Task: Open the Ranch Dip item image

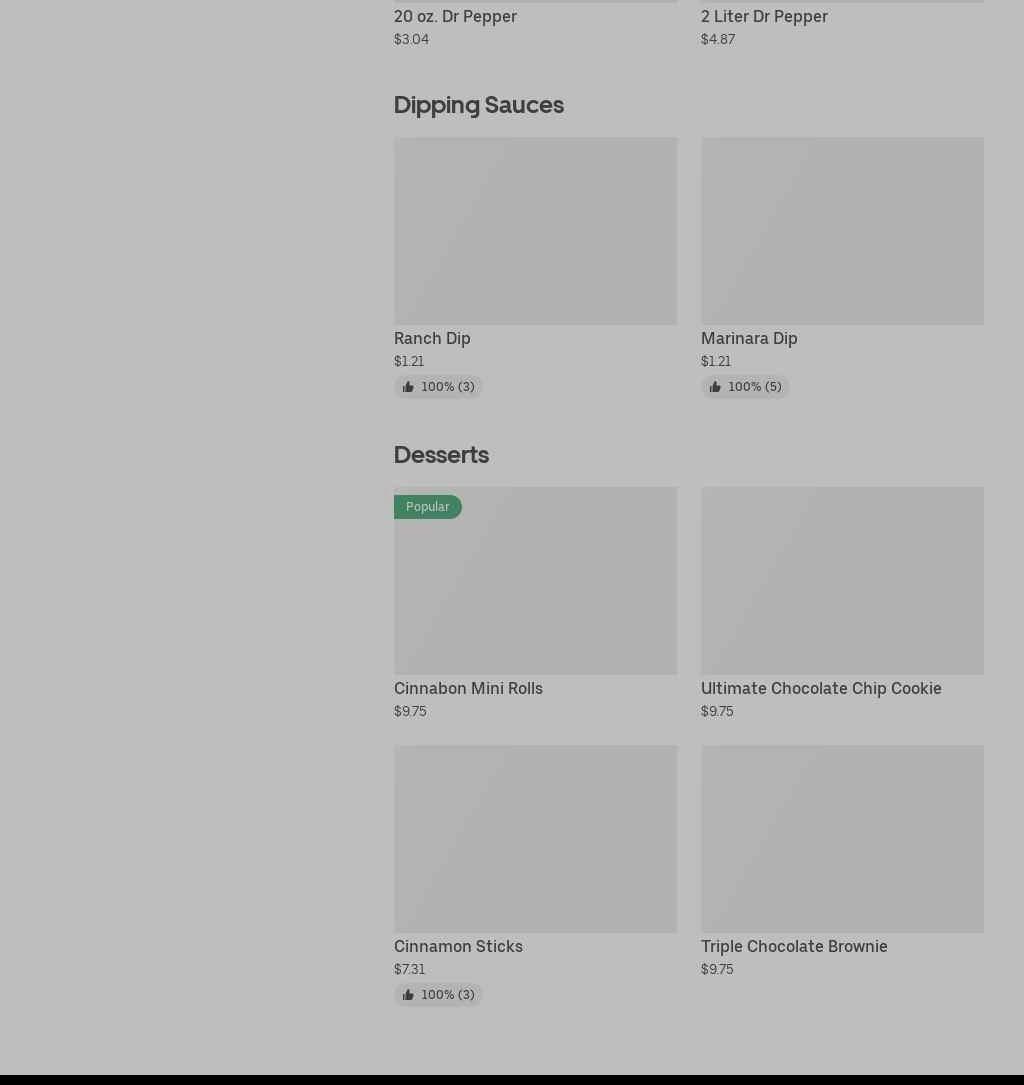Action: [x=535, y=231]
